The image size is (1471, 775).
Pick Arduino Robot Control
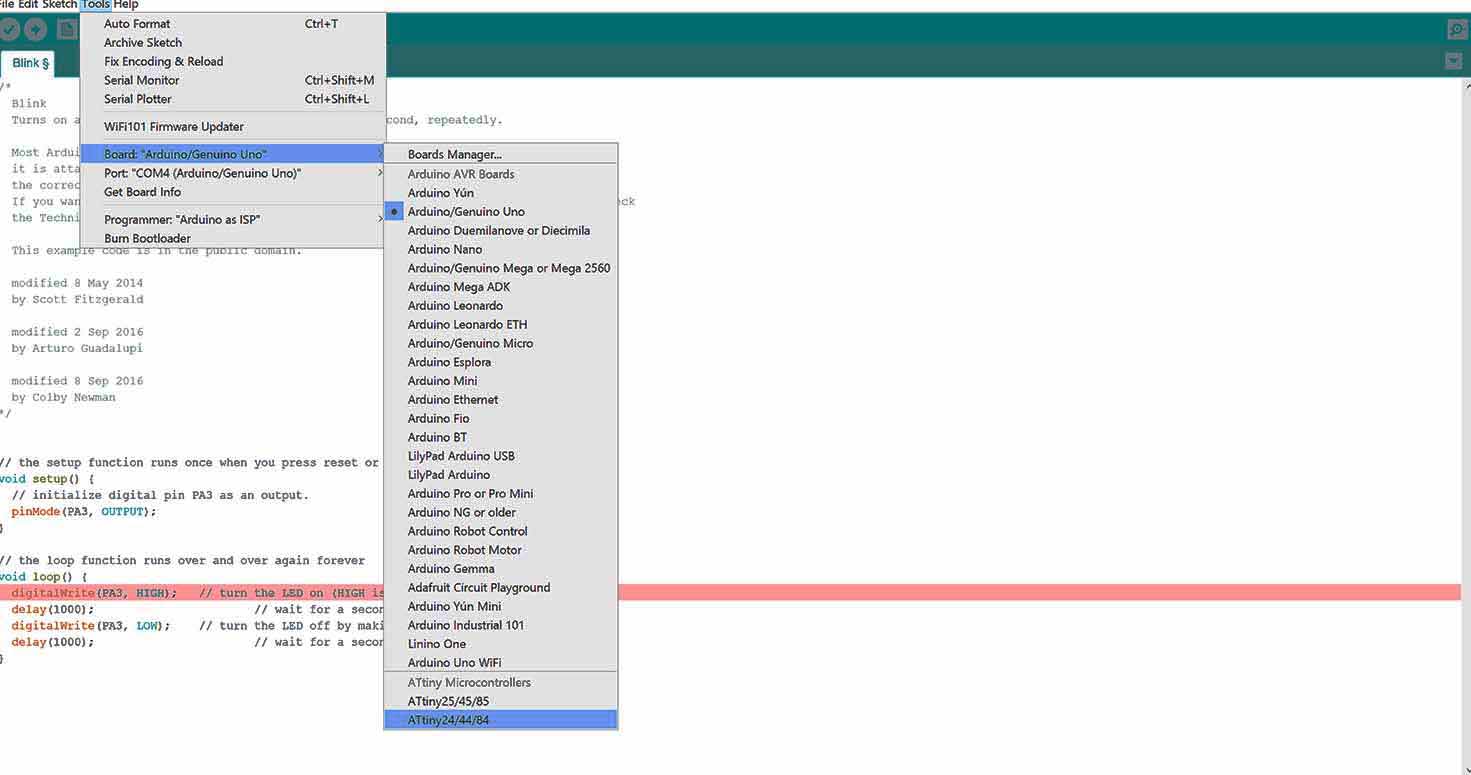pos(501,532)
